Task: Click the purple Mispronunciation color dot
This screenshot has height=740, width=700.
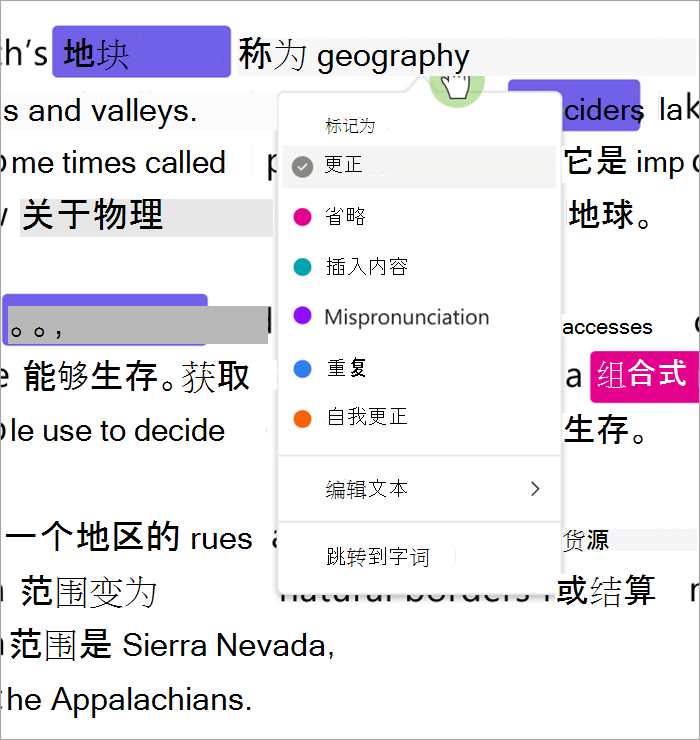Action: [x=302, y=316]
